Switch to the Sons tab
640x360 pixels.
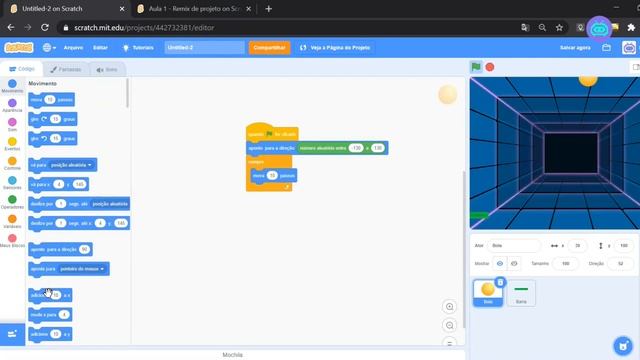(107, 70)
